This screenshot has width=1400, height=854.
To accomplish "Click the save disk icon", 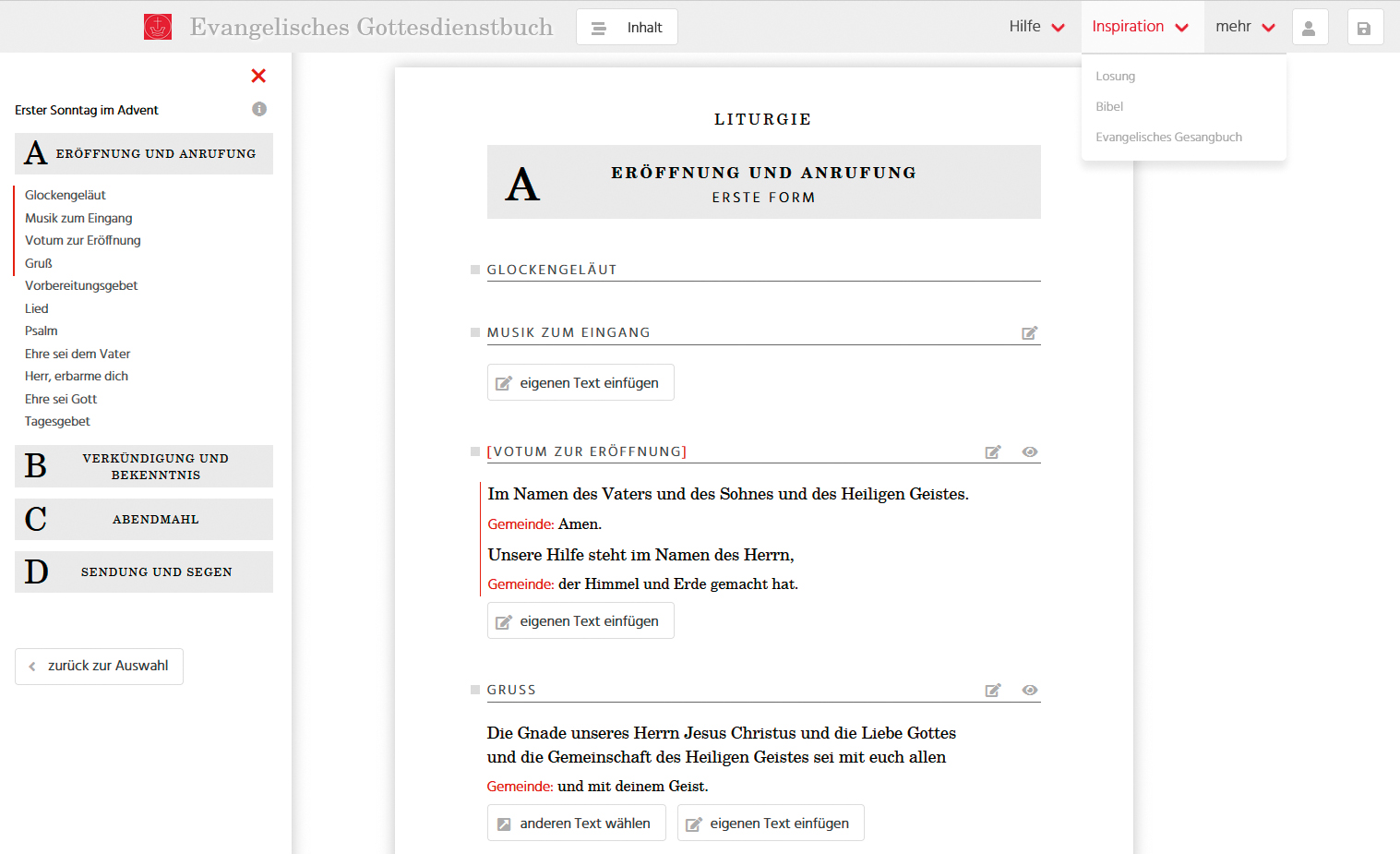I will (1365, 28).
